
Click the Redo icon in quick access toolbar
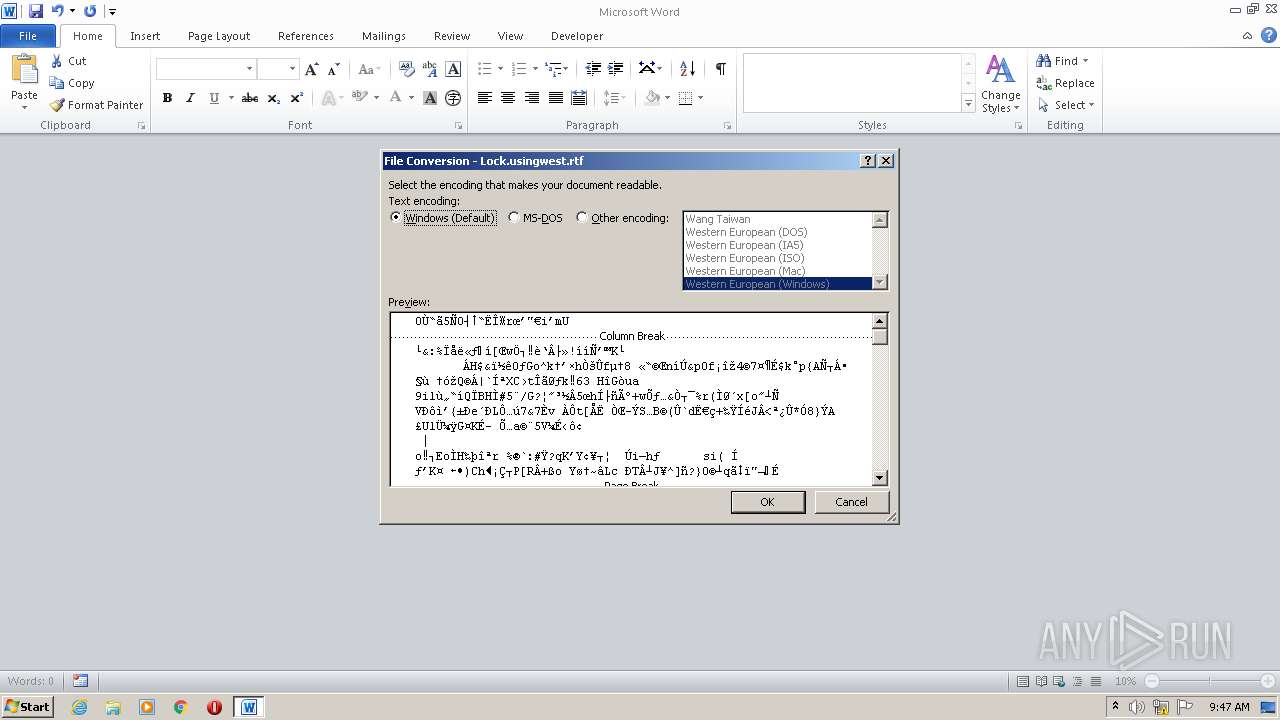coord(90,11)
